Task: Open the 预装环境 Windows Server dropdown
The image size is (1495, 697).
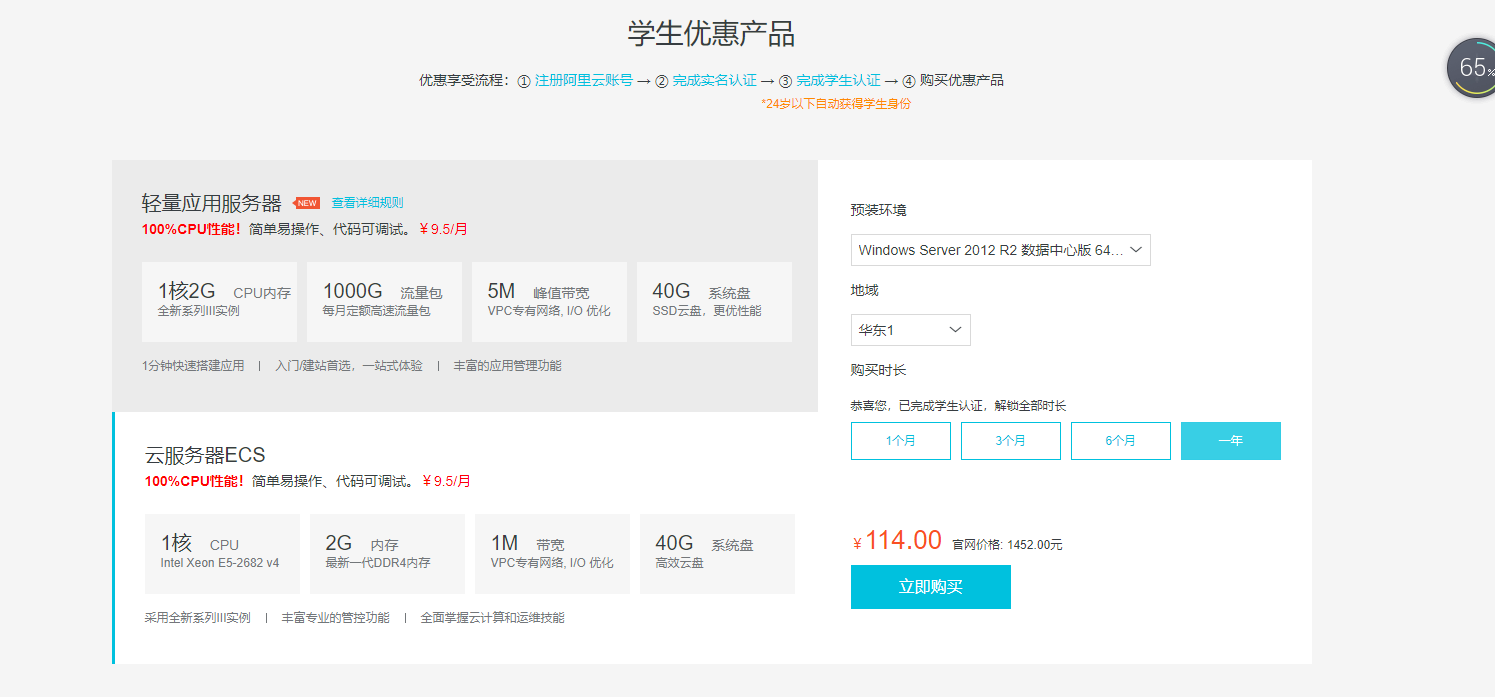Action: pyautogui.click(x=1000, y=250)
